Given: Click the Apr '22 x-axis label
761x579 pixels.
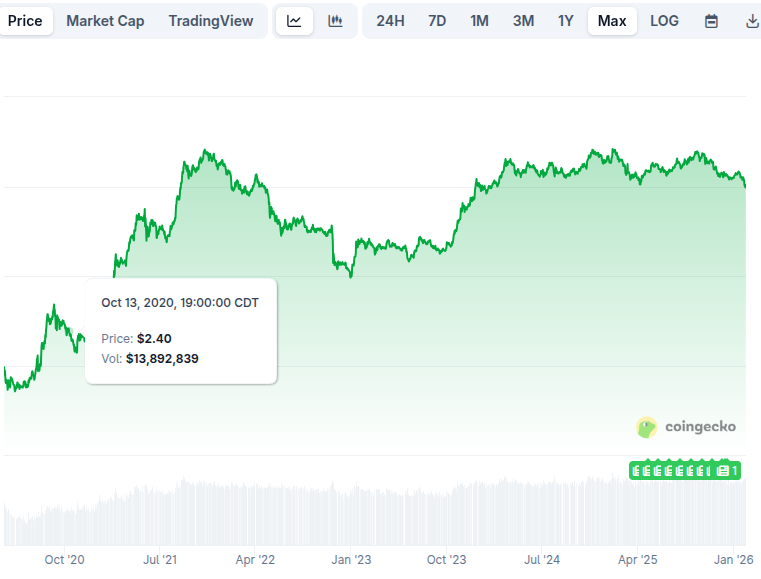Looking at the screenshot, I should tap(255, 560).
